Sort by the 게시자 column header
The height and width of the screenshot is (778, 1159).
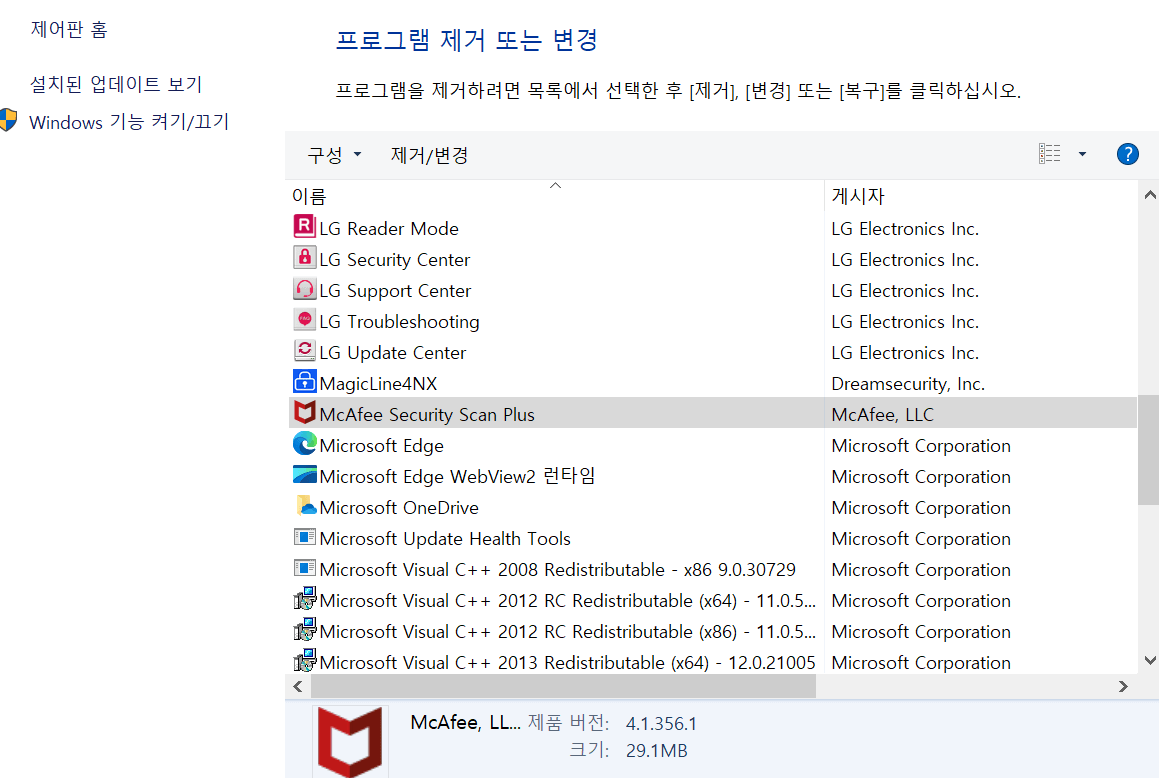[x=980, y=197]
